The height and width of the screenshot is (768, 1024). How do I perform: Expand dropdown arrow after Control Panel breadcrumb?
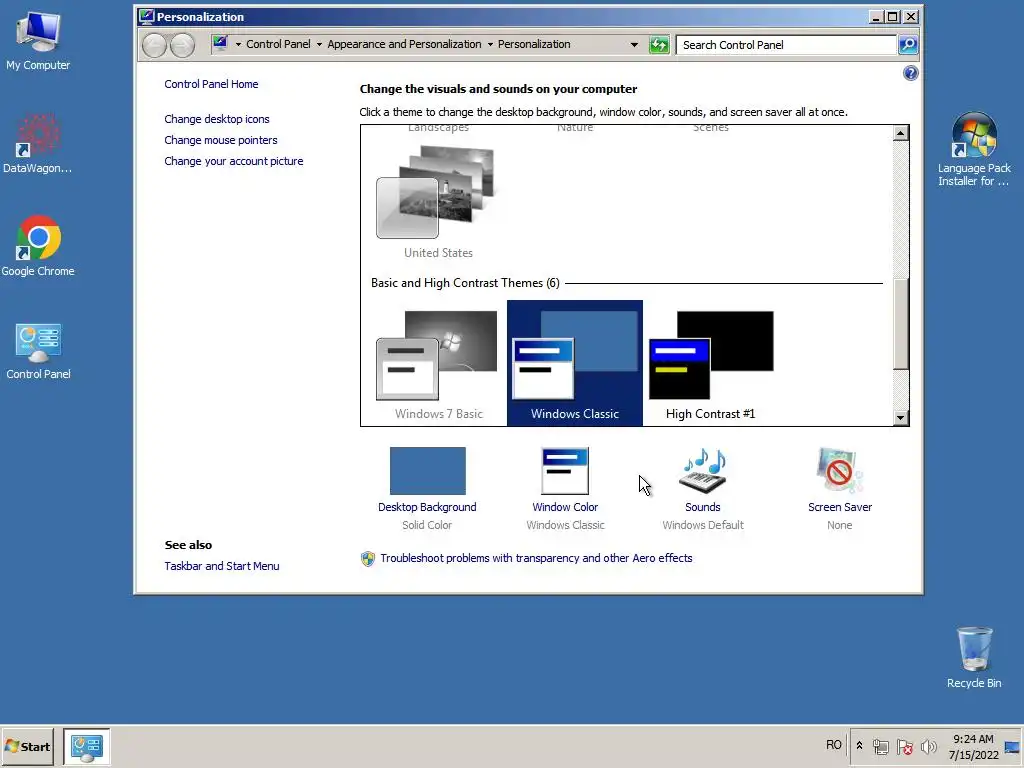(319, 44)
